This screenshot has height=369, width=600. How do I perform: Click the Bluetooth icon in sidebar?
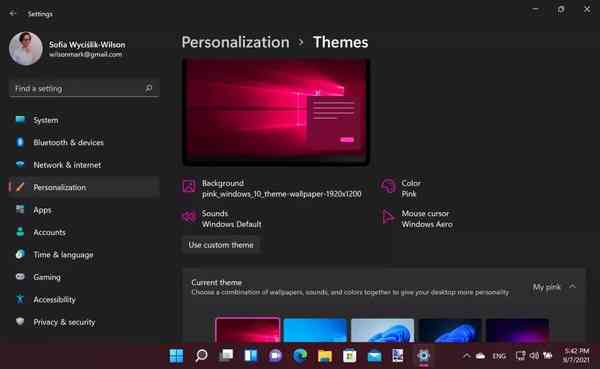20,142
